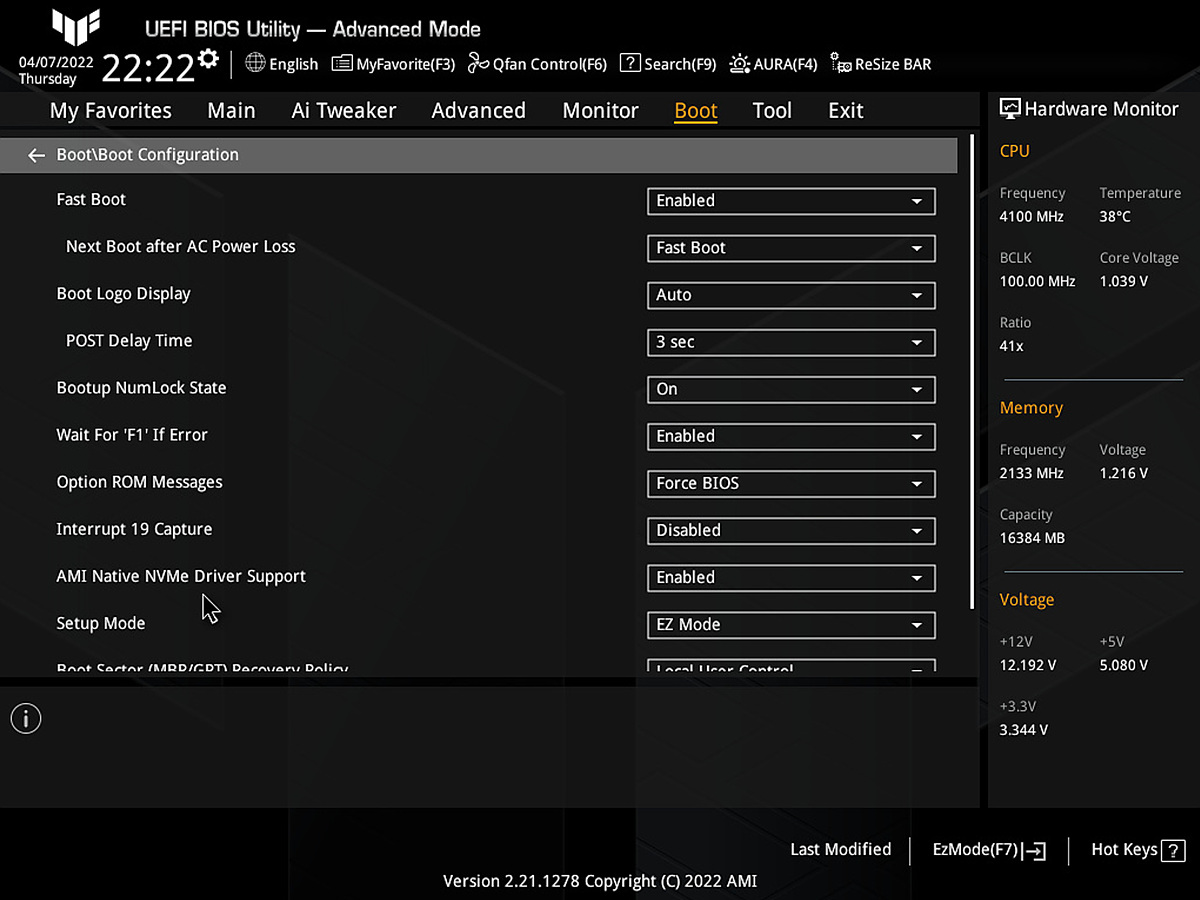The image size is (1200, 900).
Task: Open the Bootup NumLock State dropdown
Action: [x=791, y=389]
